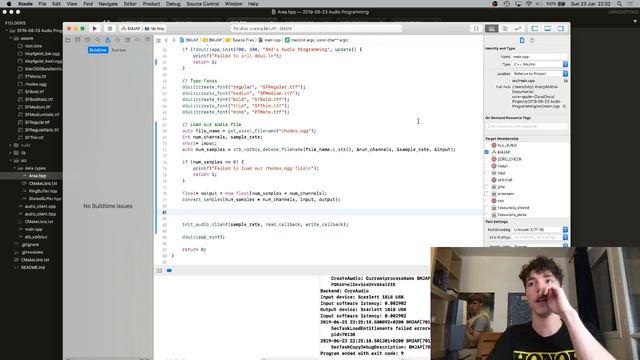Enable ALL_BUILD target membership
This screenshot has width=640, height=360.
click(x=487, y=145)
